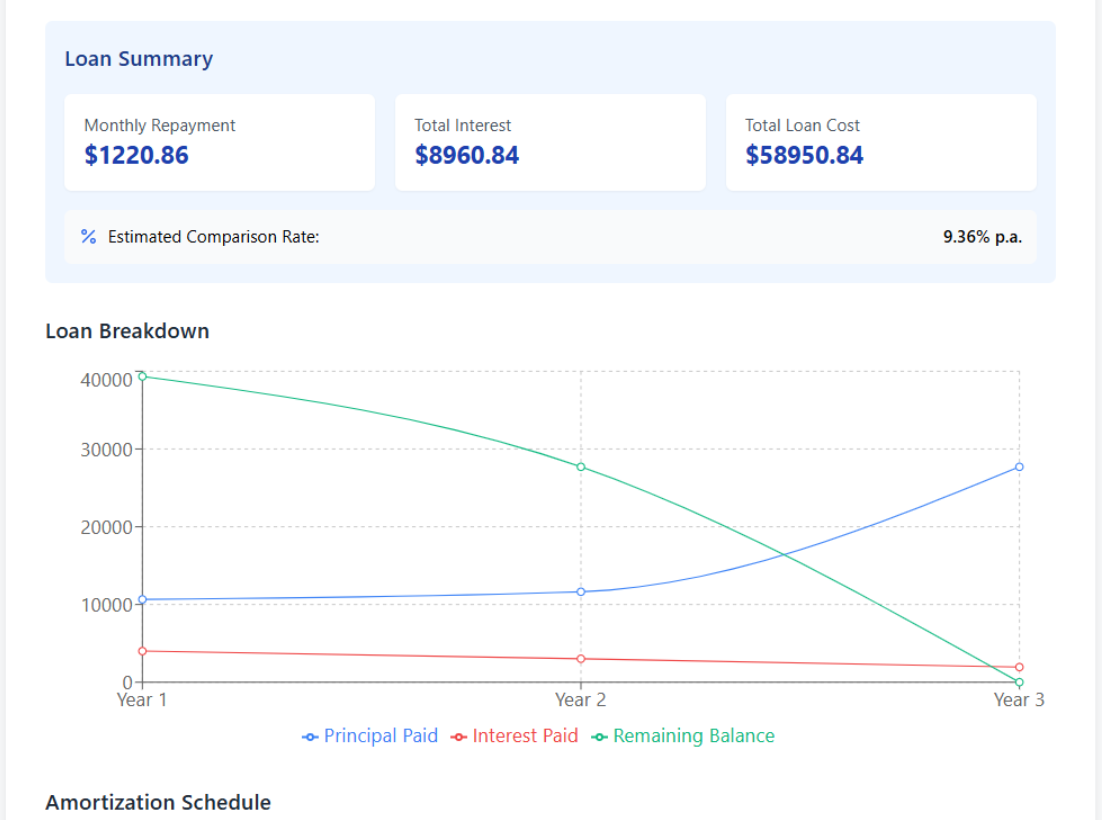The image size is (1102, 820).
Task: Click the Interest Paid legend marker icon
Action: (459, 737)
